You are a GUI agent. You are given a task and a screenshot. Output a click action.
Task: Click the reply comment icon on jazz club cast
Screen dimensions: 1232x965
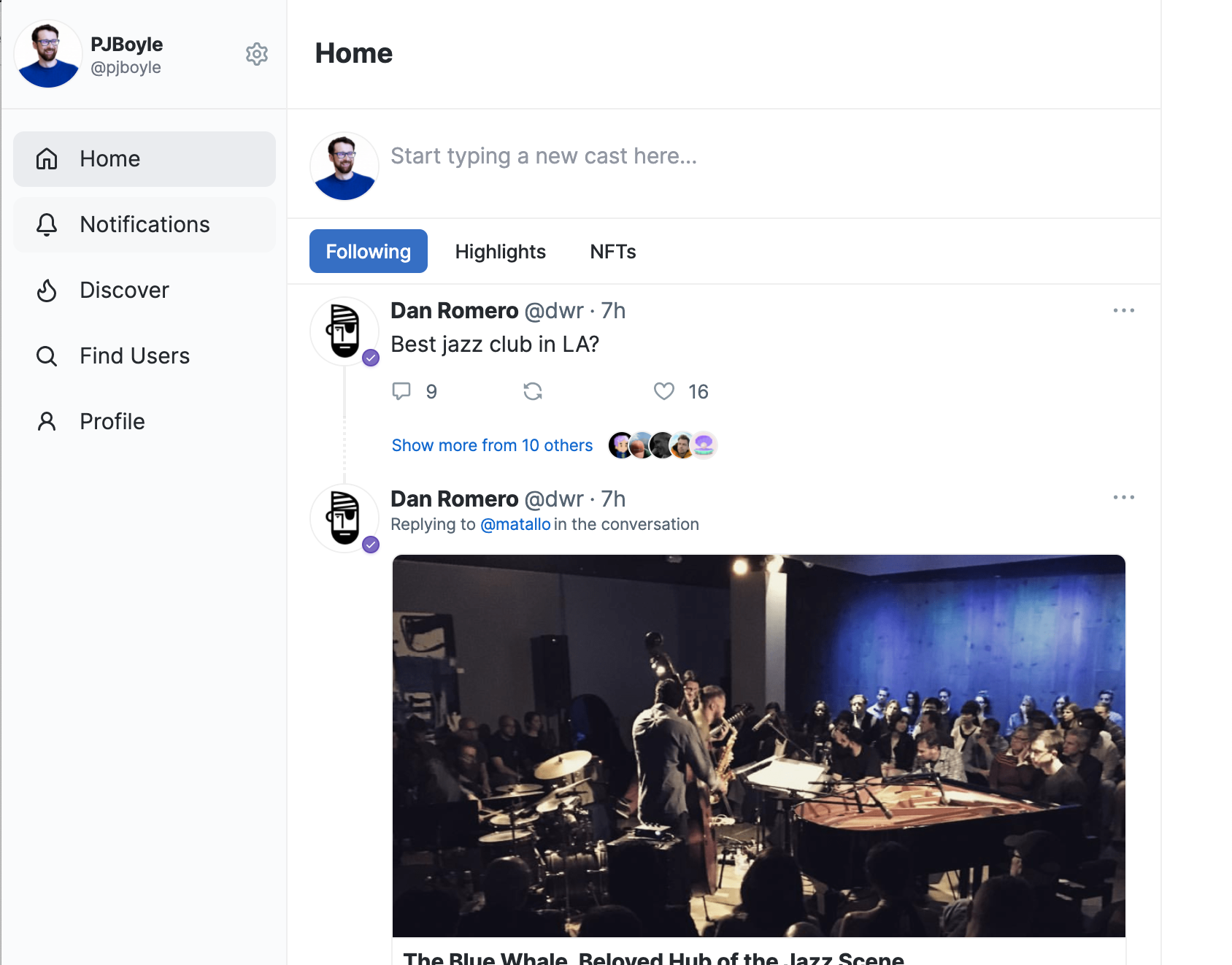point(401,391)
